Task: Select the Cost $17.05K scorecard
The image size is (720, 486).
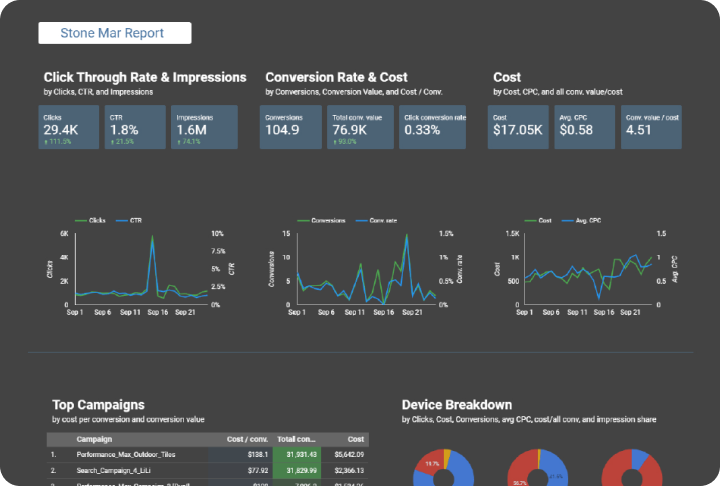Action: [518, 127]
